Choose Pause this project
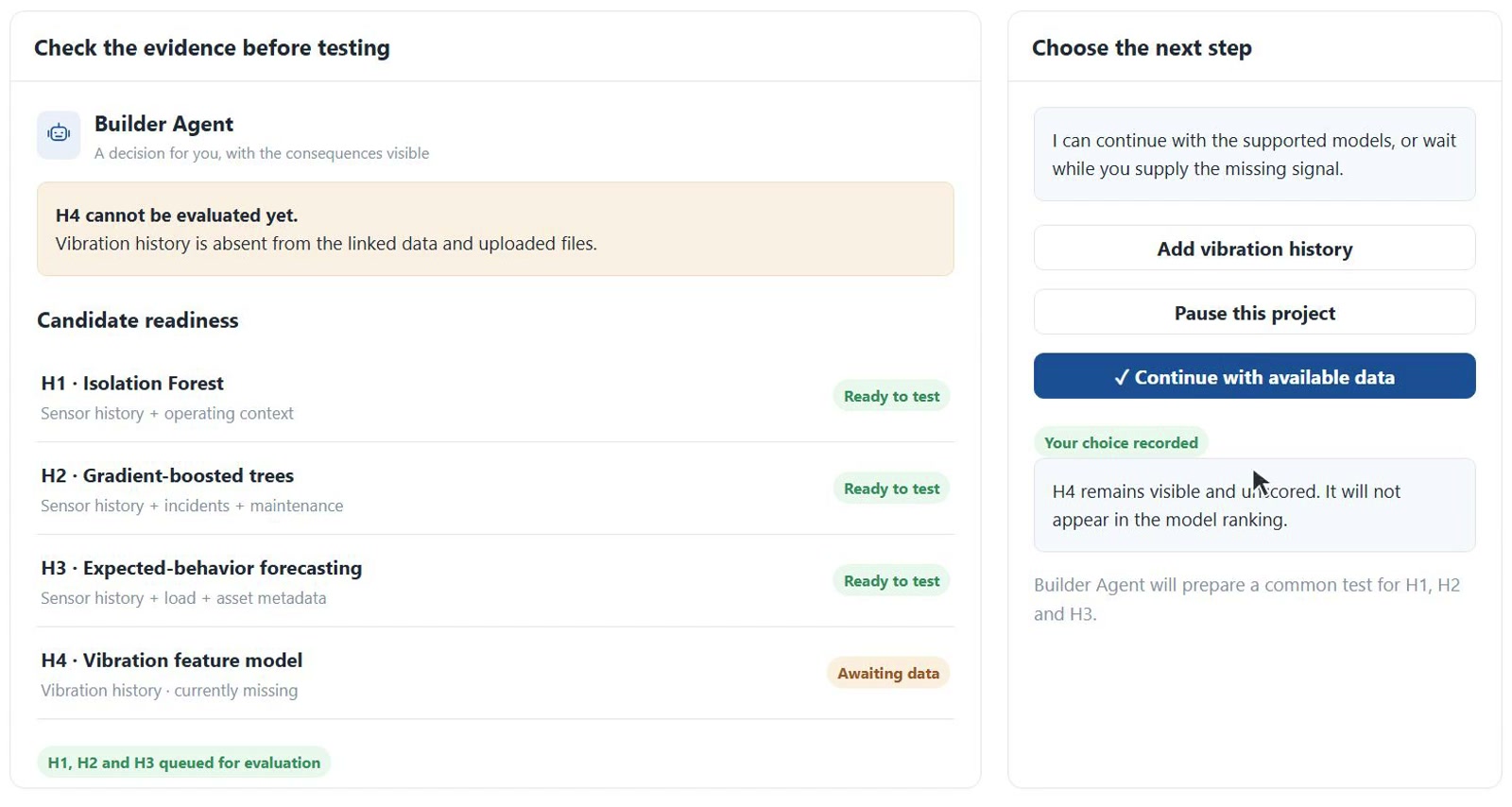 click(1254, 313)
